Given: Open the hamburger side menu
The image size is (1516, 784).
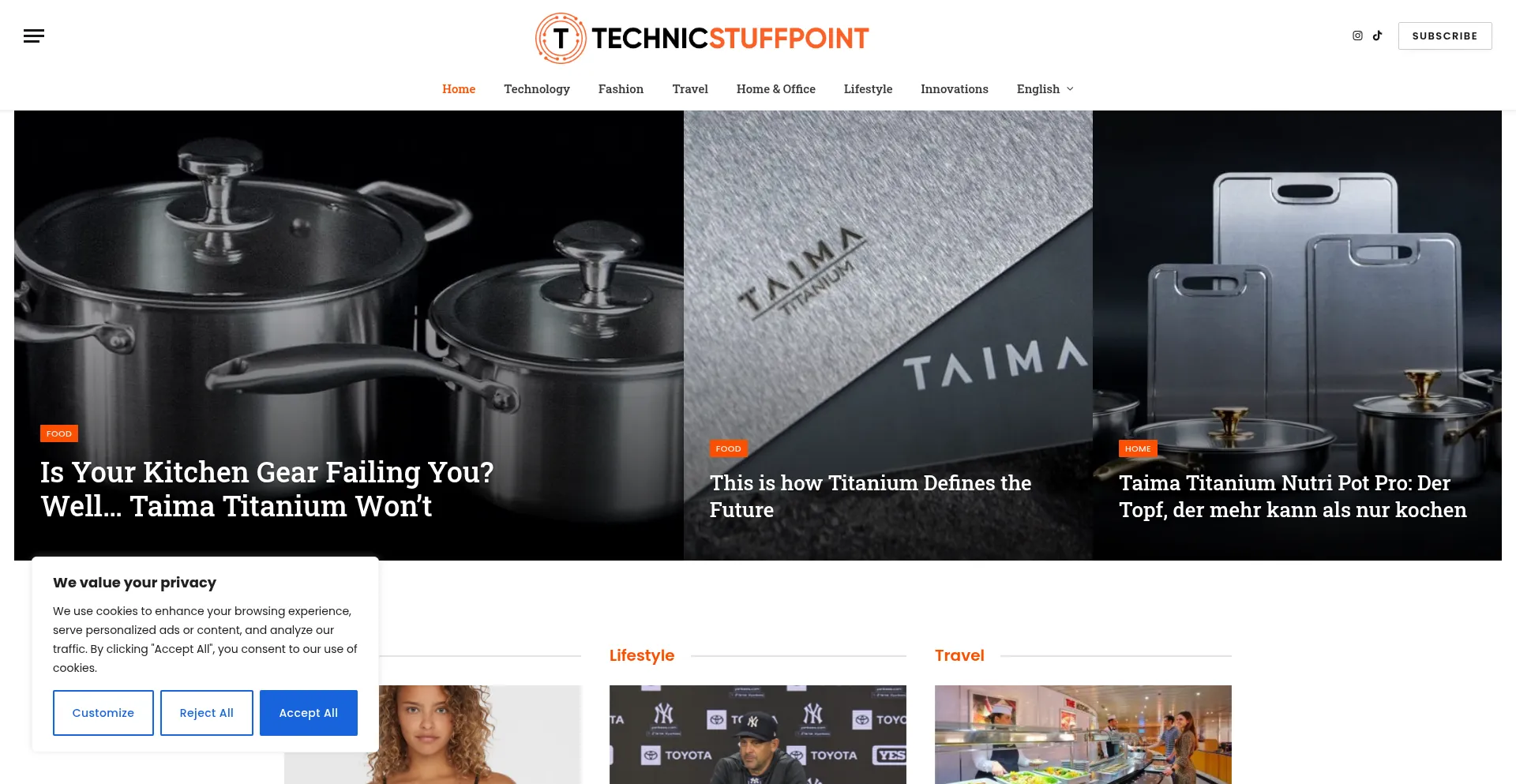Looking at the screenshot, I should tap(34, 36).
